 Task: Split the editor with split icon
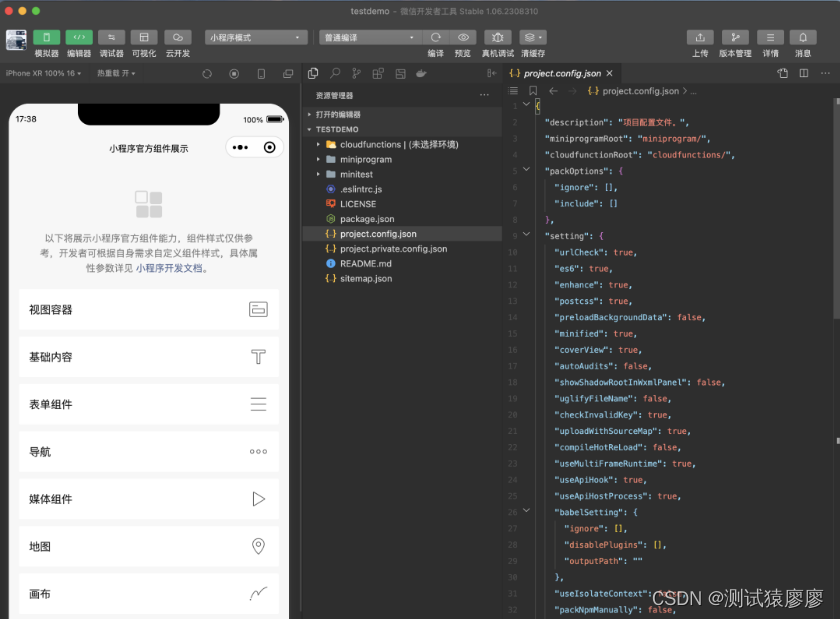point(804,73)
